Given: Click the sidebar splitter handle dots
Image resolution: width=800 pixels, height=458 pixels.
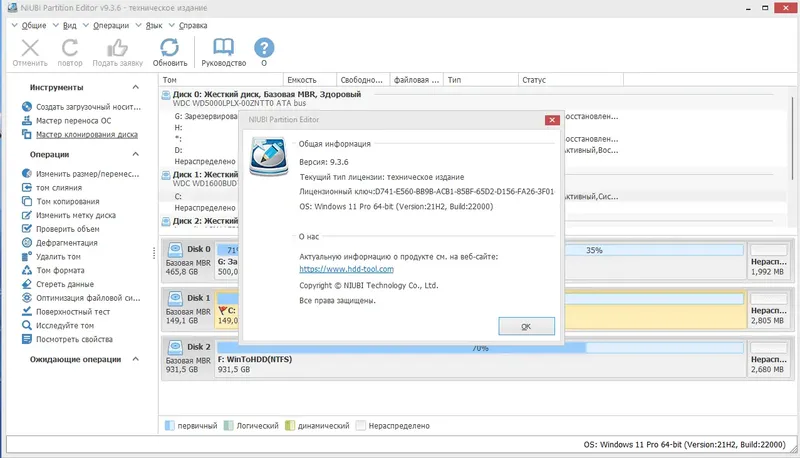Looking at the screenshot, I should click(154, 253).
